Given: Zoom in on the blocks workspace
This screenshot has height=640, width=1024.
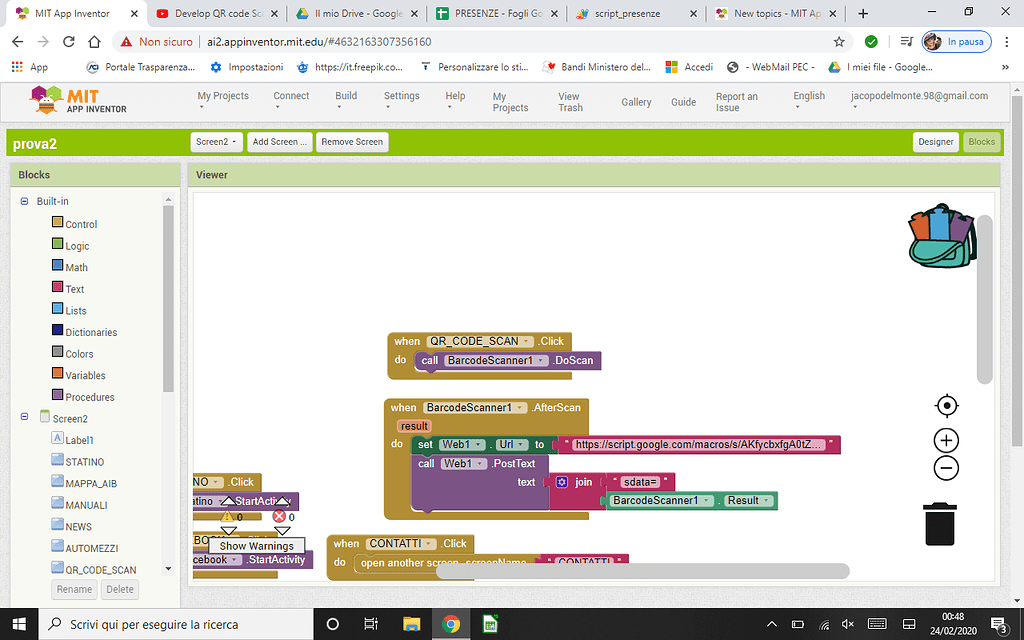Looking at the screenshot, I should [946, 440].
